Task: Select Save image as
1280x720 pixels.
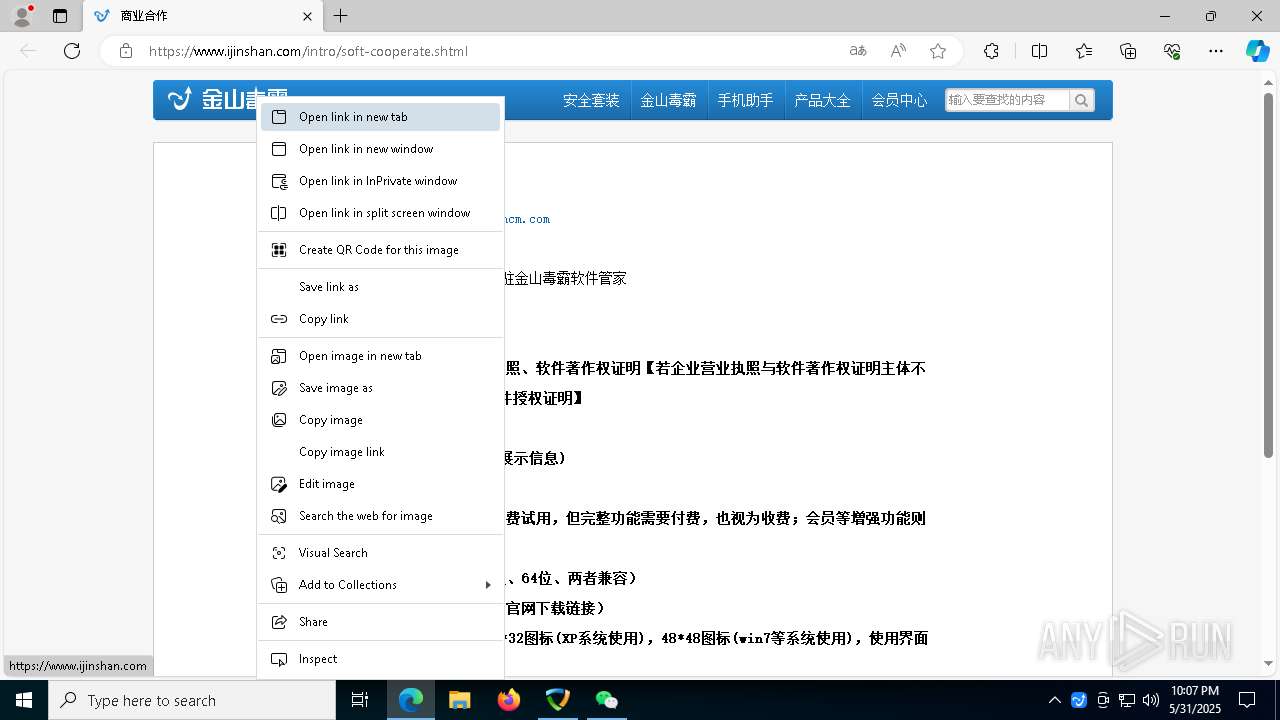Action: [380, 388]
